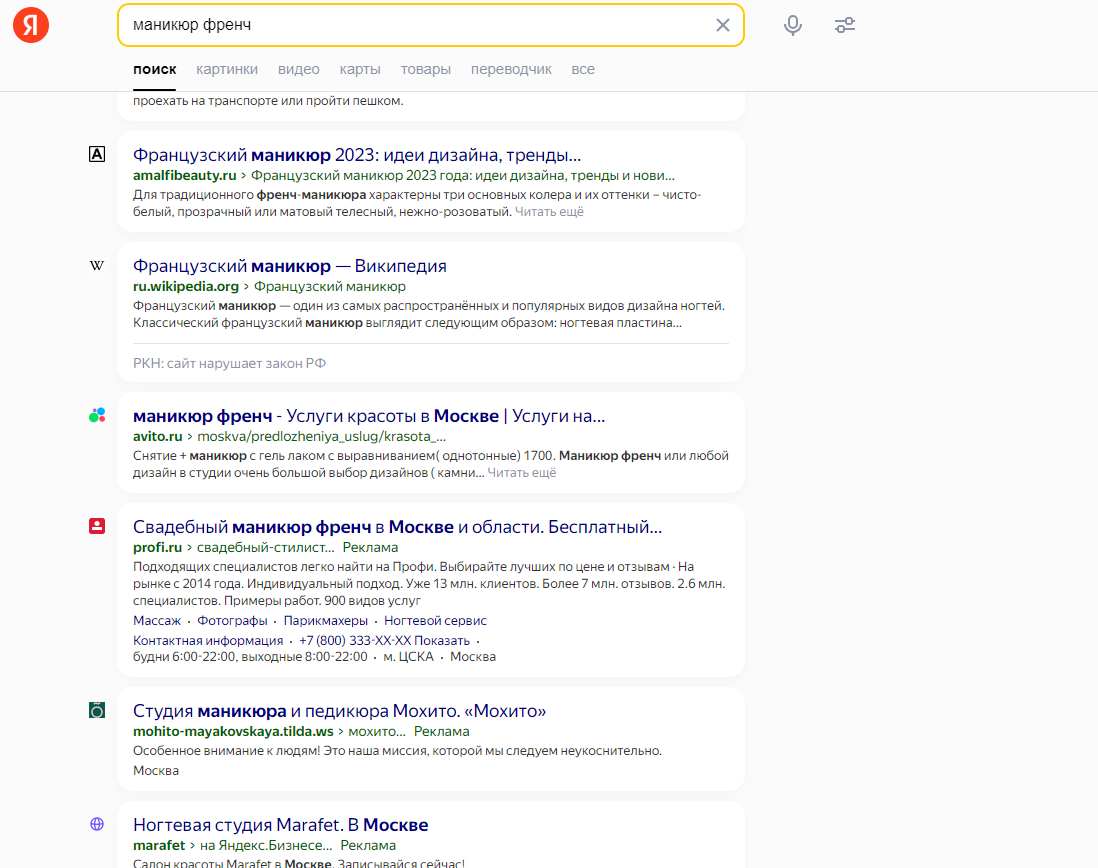1098x868 pixels.
Task: Open Контактная информация link
Action: click(x=208, y=640)
